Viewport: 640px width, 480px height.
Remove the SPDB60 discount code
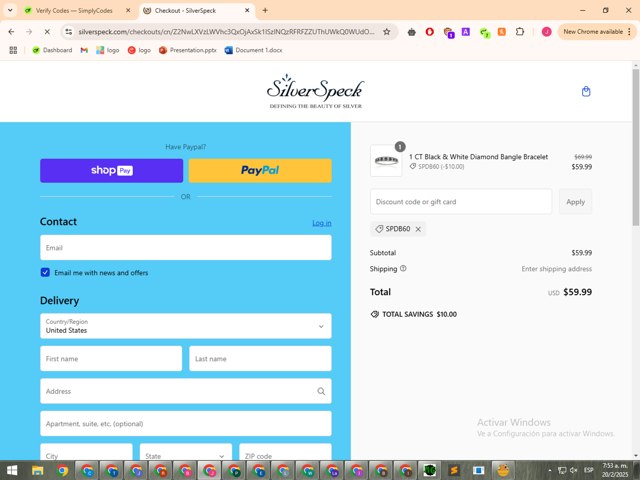pyautogui.click(x=418, y=229)
